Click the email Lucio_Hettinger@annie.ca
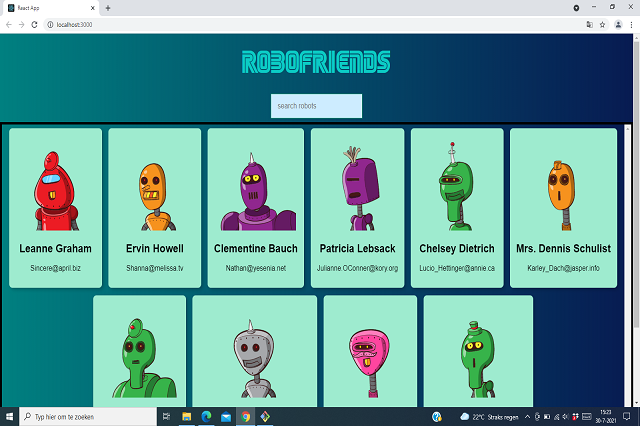This screenshot has height=426, width=640. [457, 268]
